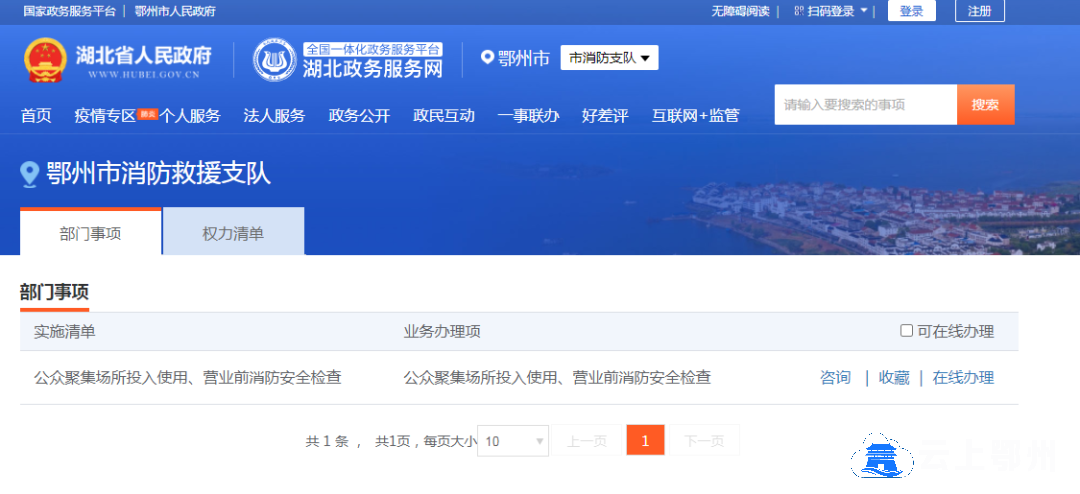Click the 国家政务服务平台 link
The image size is (1080, 494).
coord(70,11)
